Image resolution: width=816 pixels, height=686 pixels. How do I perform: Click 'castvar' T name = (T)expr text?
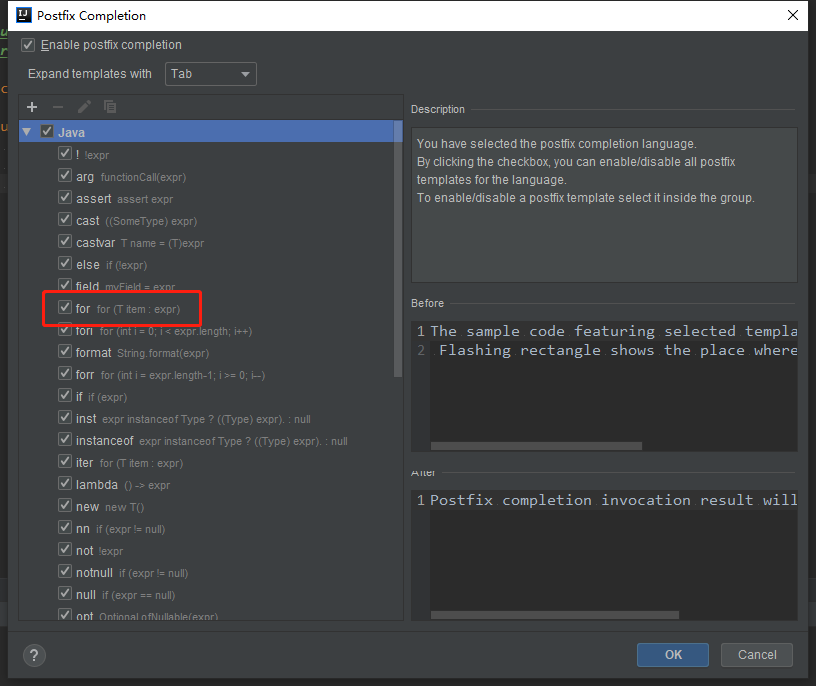tap(140, 243)
